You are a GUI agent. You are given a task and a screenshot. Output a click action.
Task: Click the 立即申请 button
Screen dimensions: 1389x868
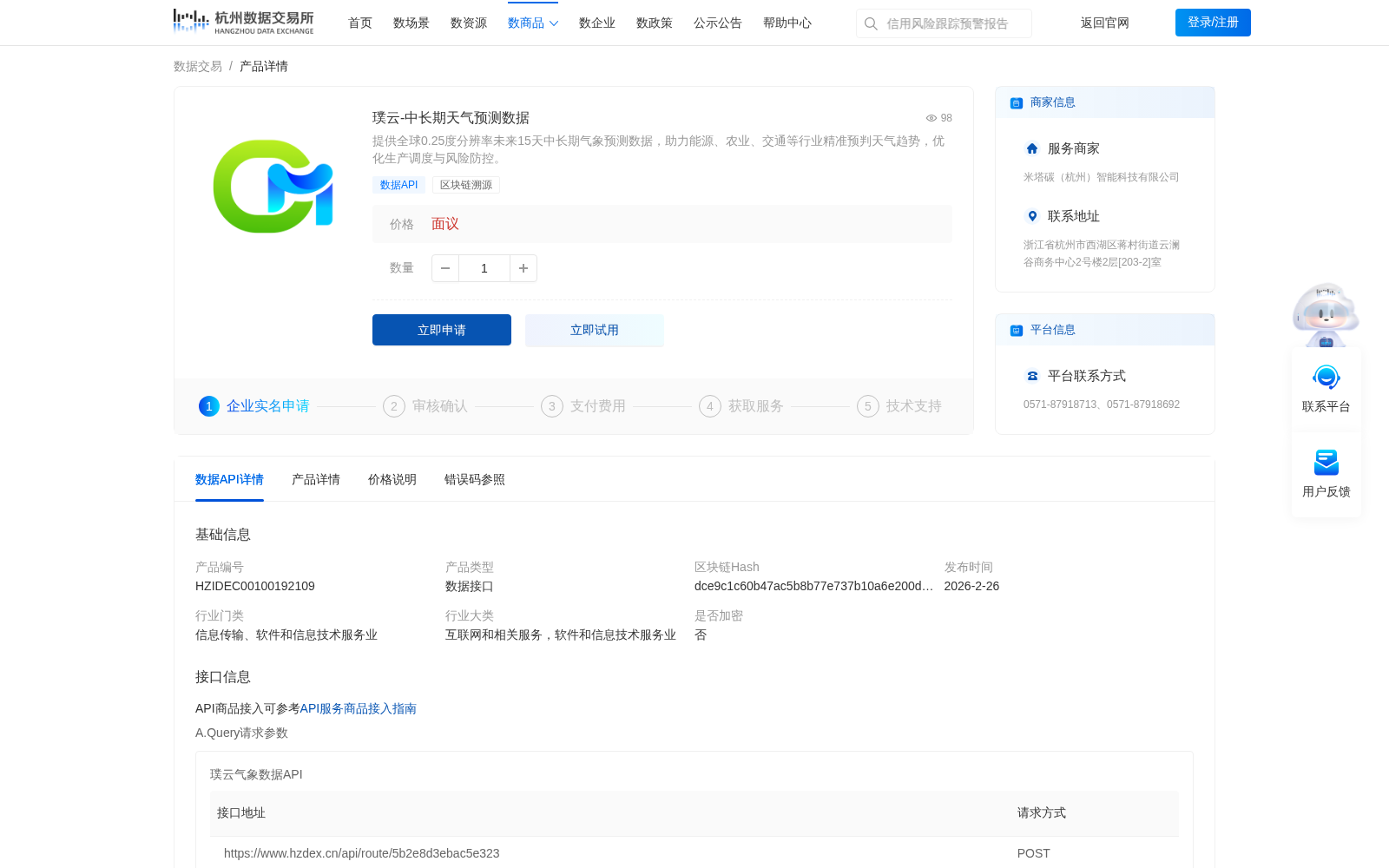[x=442, y=330]
